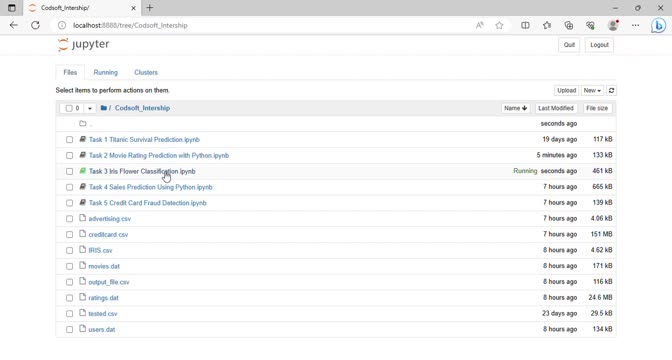
Task: Open browser settings and more menu
Action: coord(635,25)
